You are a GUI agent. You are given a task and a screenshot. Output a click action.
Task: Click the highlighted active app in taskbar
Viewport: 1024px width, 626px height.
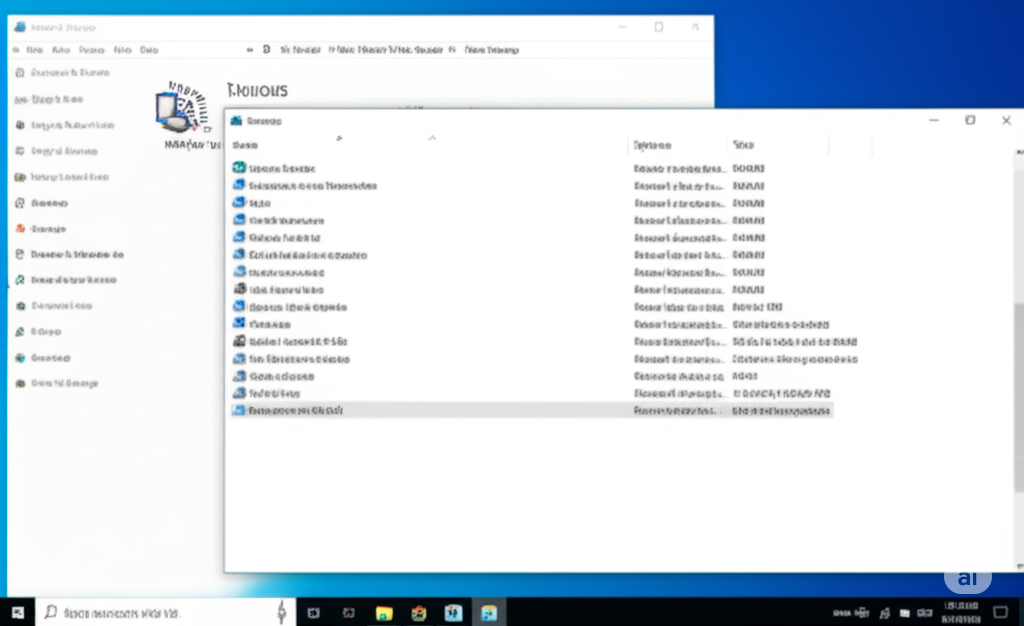(x=488, y=613)
